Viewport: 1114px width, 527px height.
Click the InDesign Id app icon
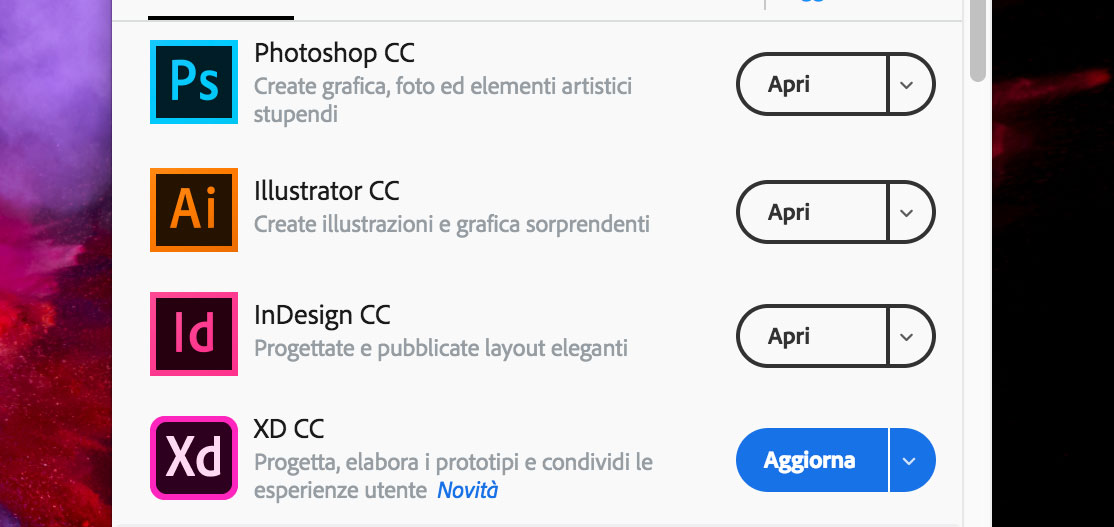click(194, 334)
